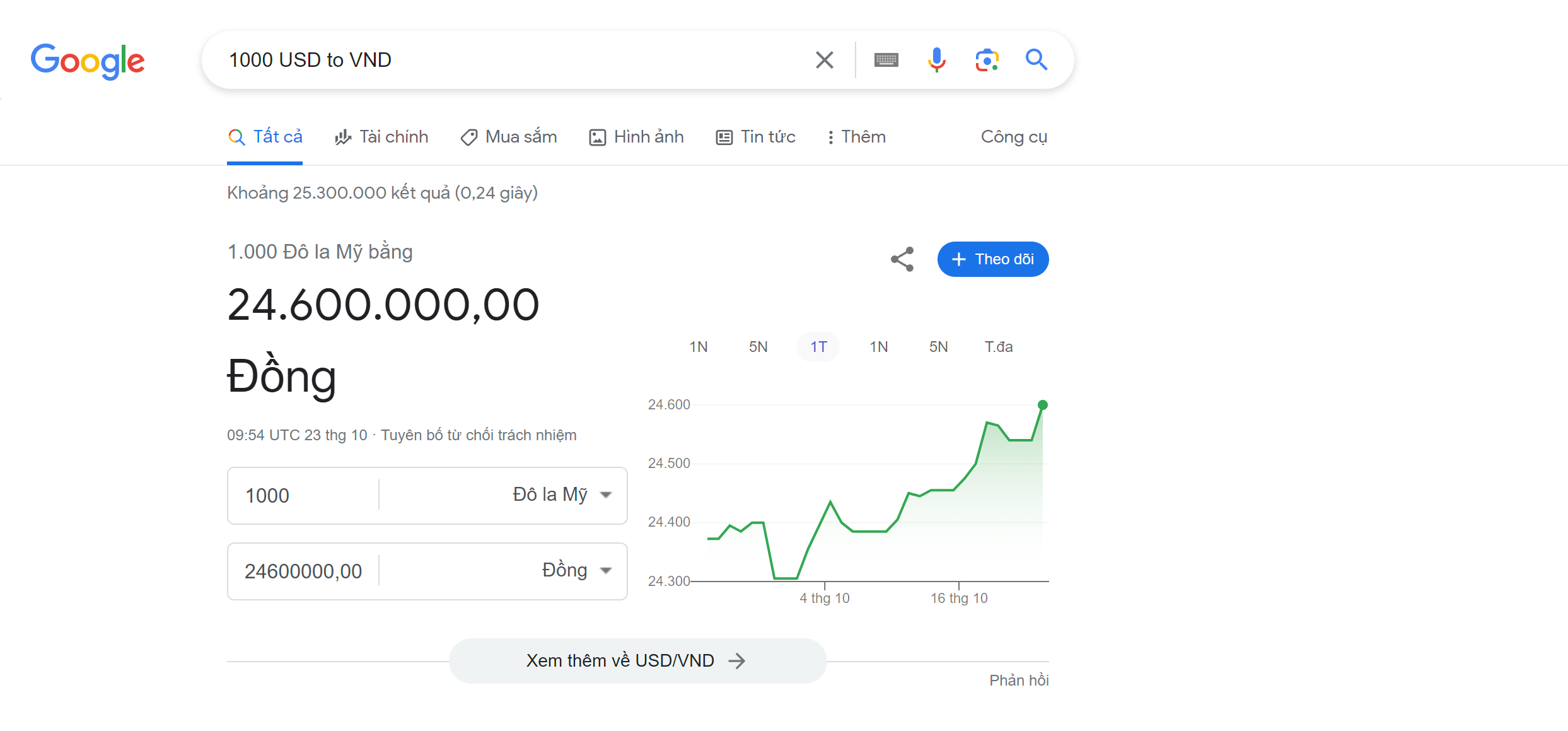Click the 1000 amount input field

coord(303,496)
